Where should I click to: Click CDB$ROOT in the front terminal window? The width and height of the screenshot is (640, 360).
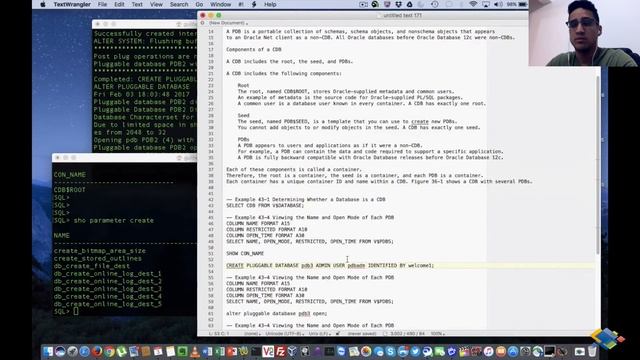click(x=69, y=190)
